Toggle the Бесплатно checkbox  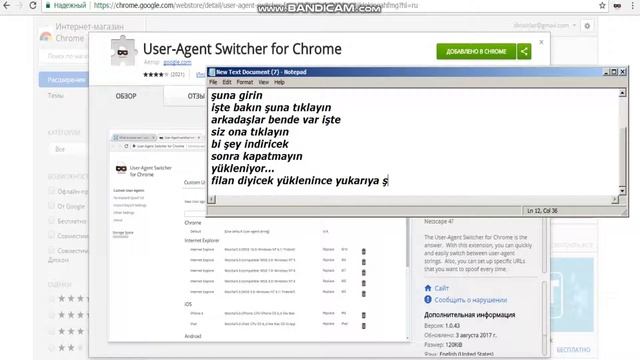tap(51, 220)
